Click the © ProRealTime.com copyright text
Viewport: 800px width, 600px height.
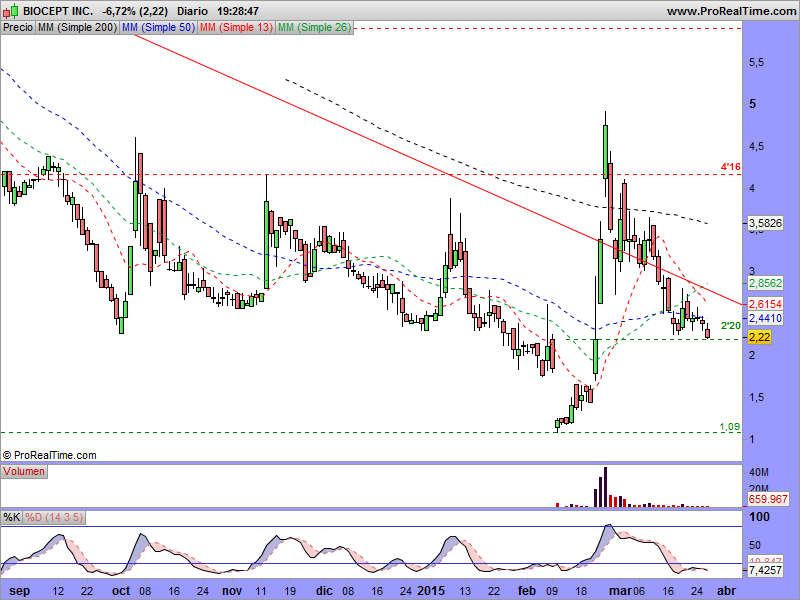49,455
